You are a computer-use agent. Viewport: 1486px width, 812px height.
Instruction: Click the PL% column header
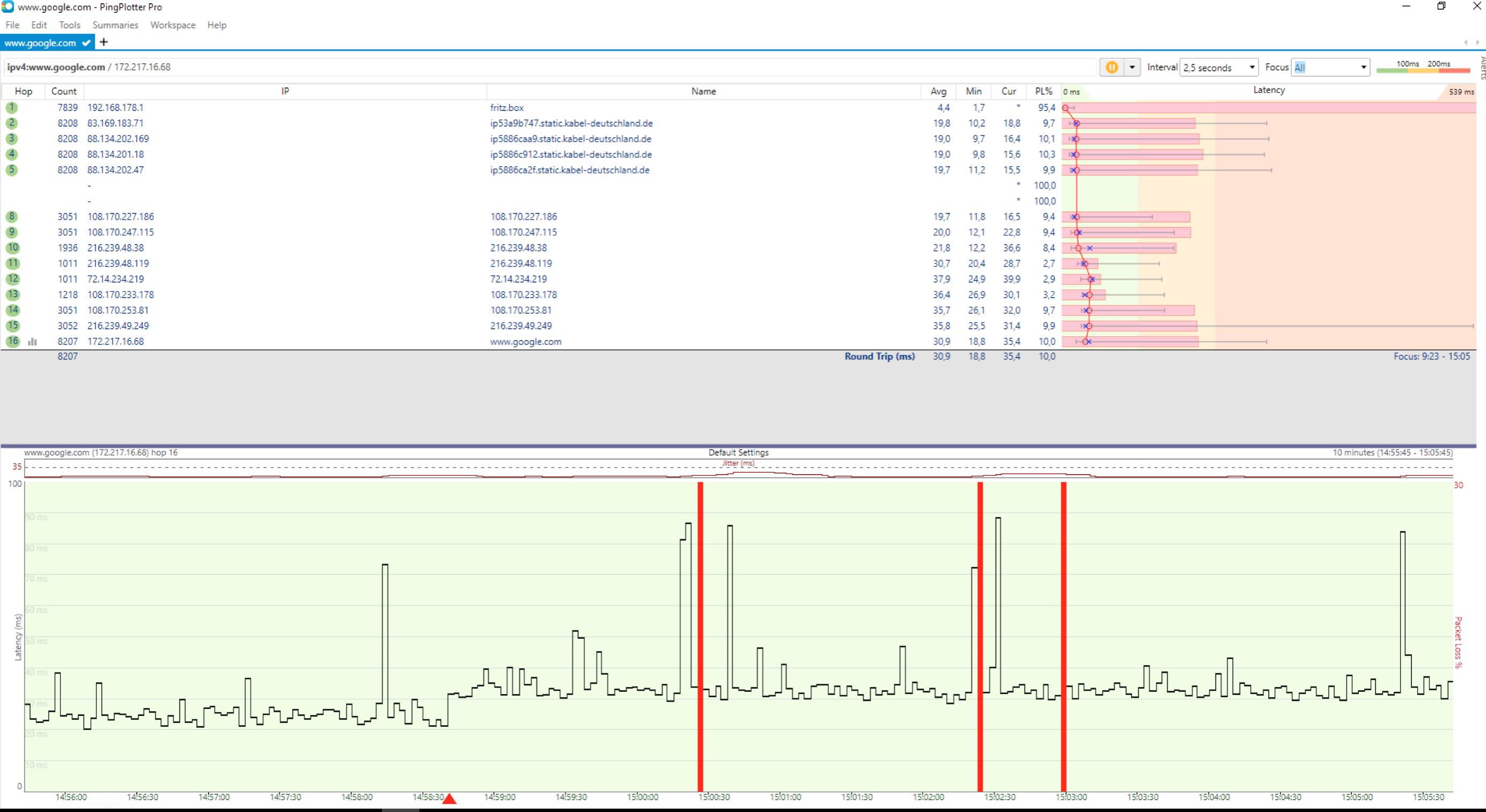pyautogui.click(x=1043, y=91)
